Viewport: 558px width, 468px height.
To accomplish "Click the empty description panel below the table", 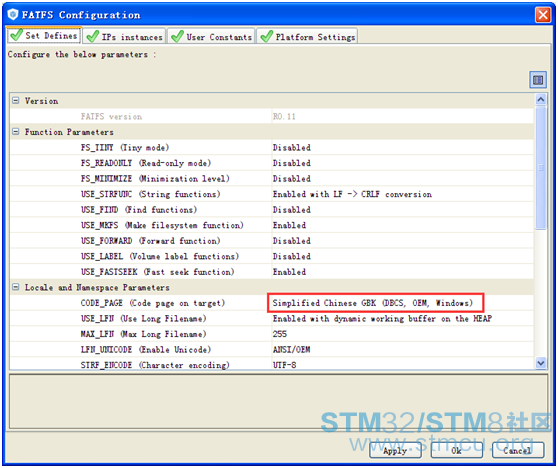I will (278, 401).
